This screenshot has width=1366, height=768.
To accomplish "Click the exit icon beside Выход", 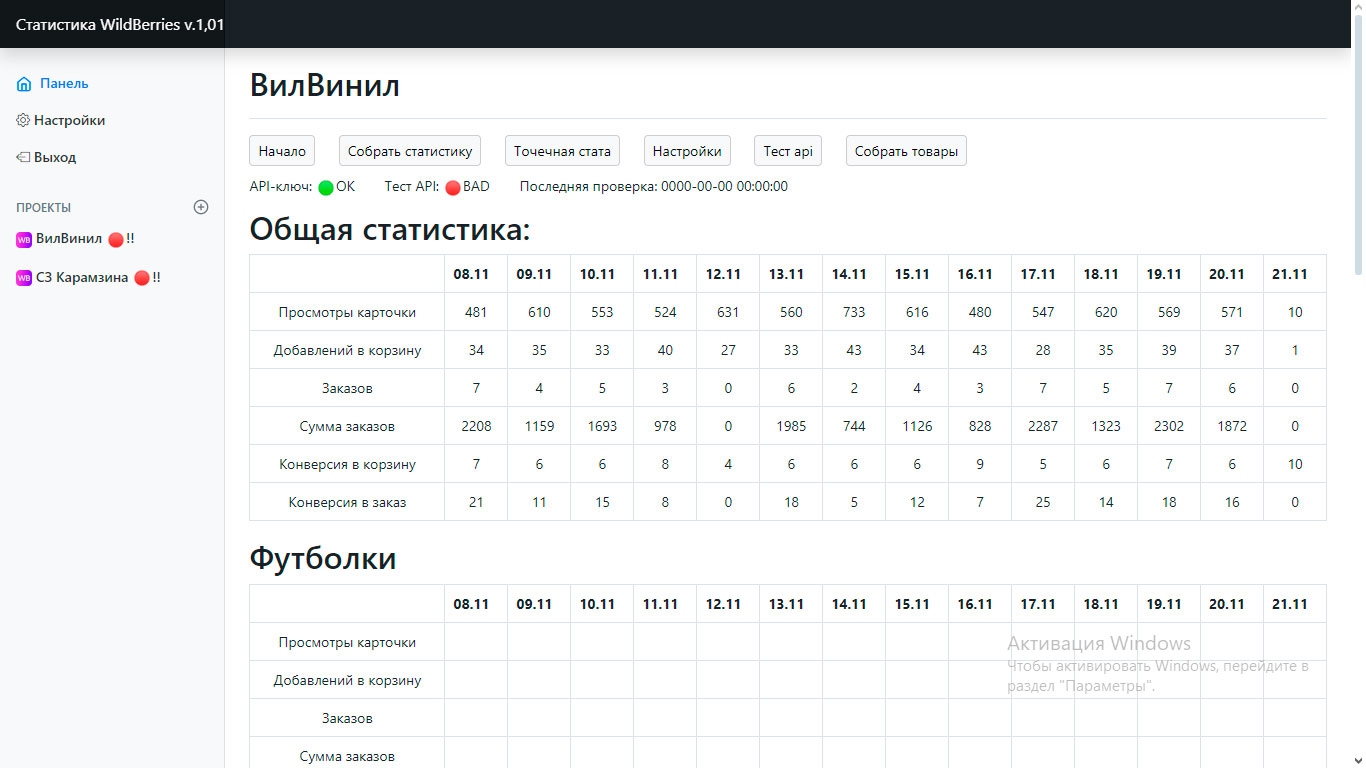I will [23, 157].
